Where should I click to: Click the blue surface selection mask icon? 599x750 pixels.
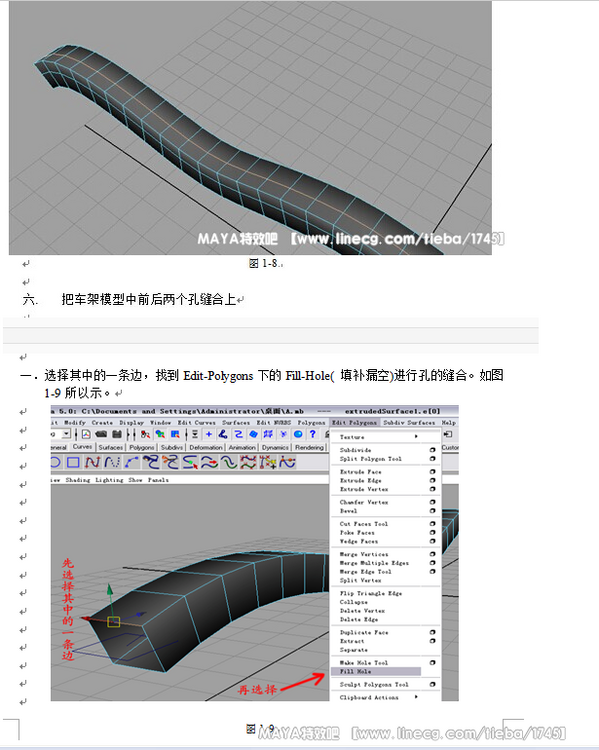tap(253, 434)
